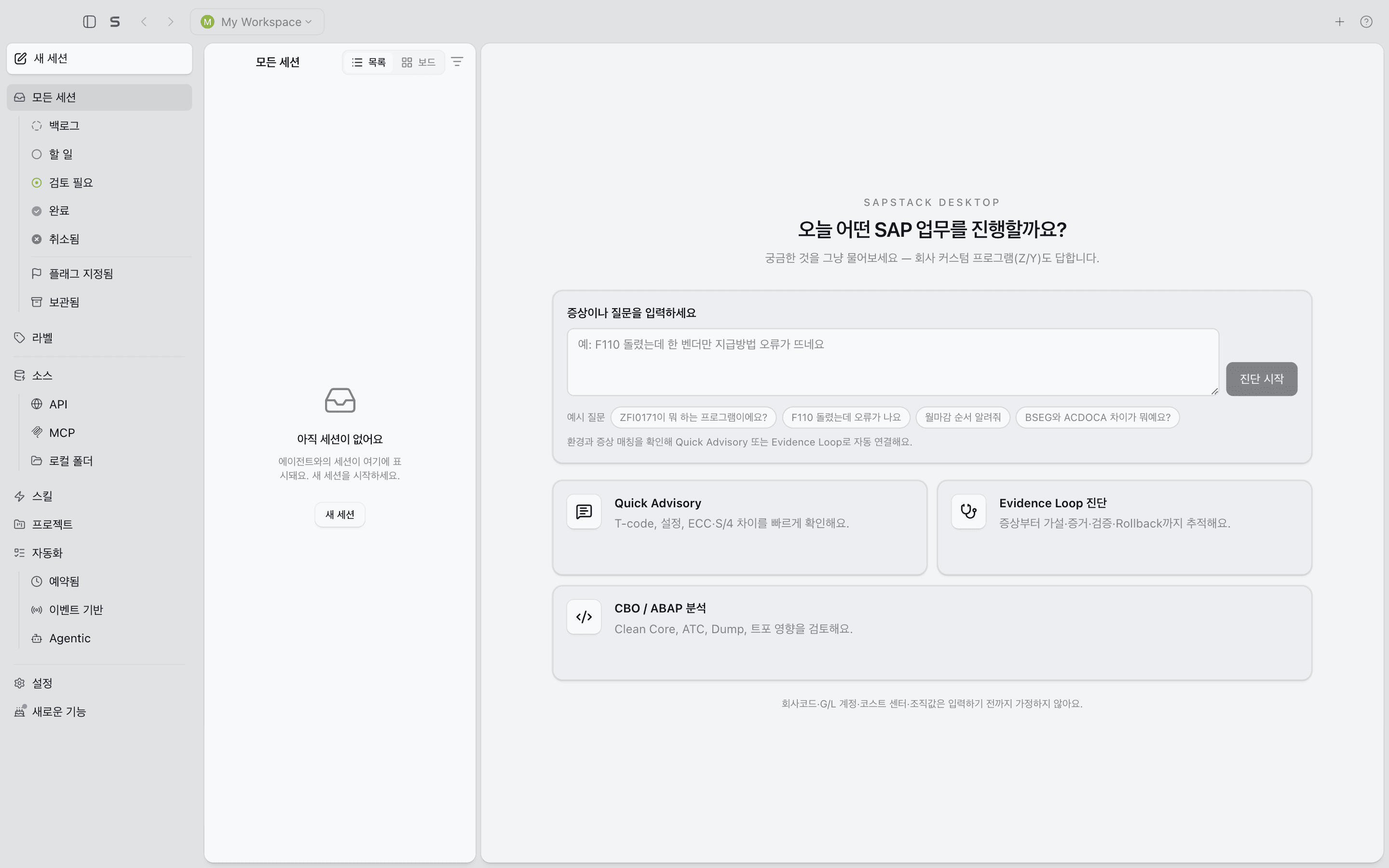
Task: Choose example F110 돌렸는데 오류가 나요
Action: [x=845, y=417]
